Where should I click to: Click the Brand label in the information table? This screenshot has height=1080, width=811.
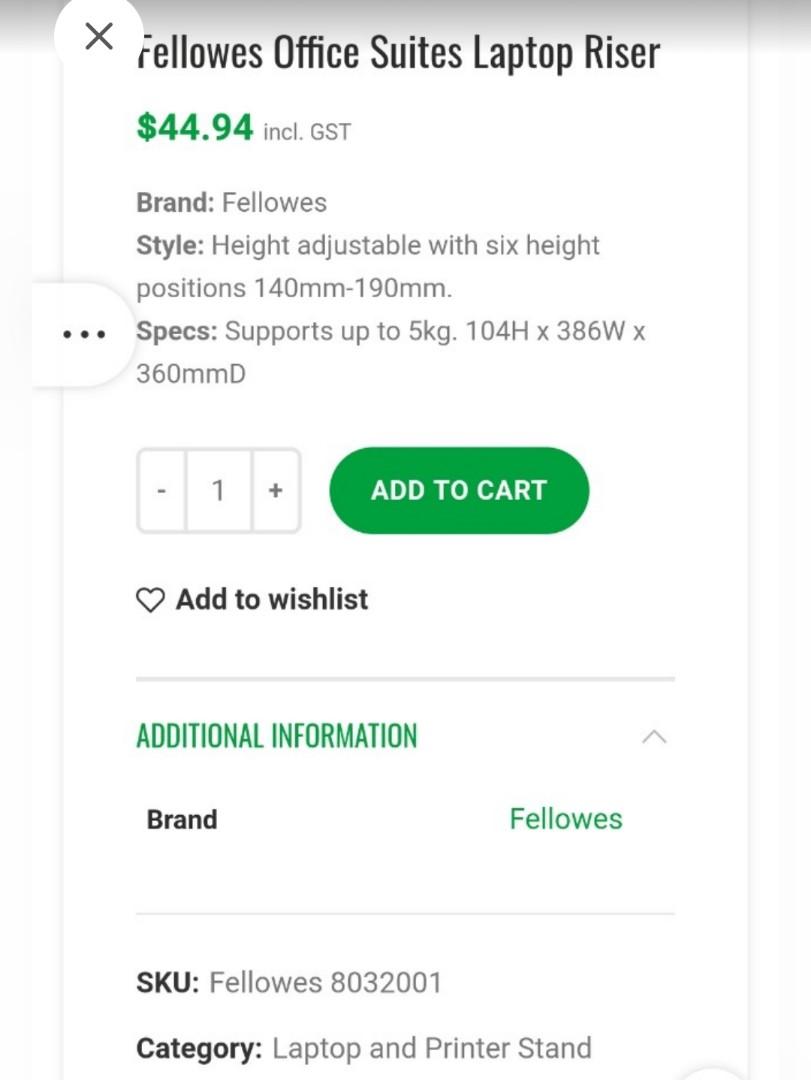(x=182, y=819)
